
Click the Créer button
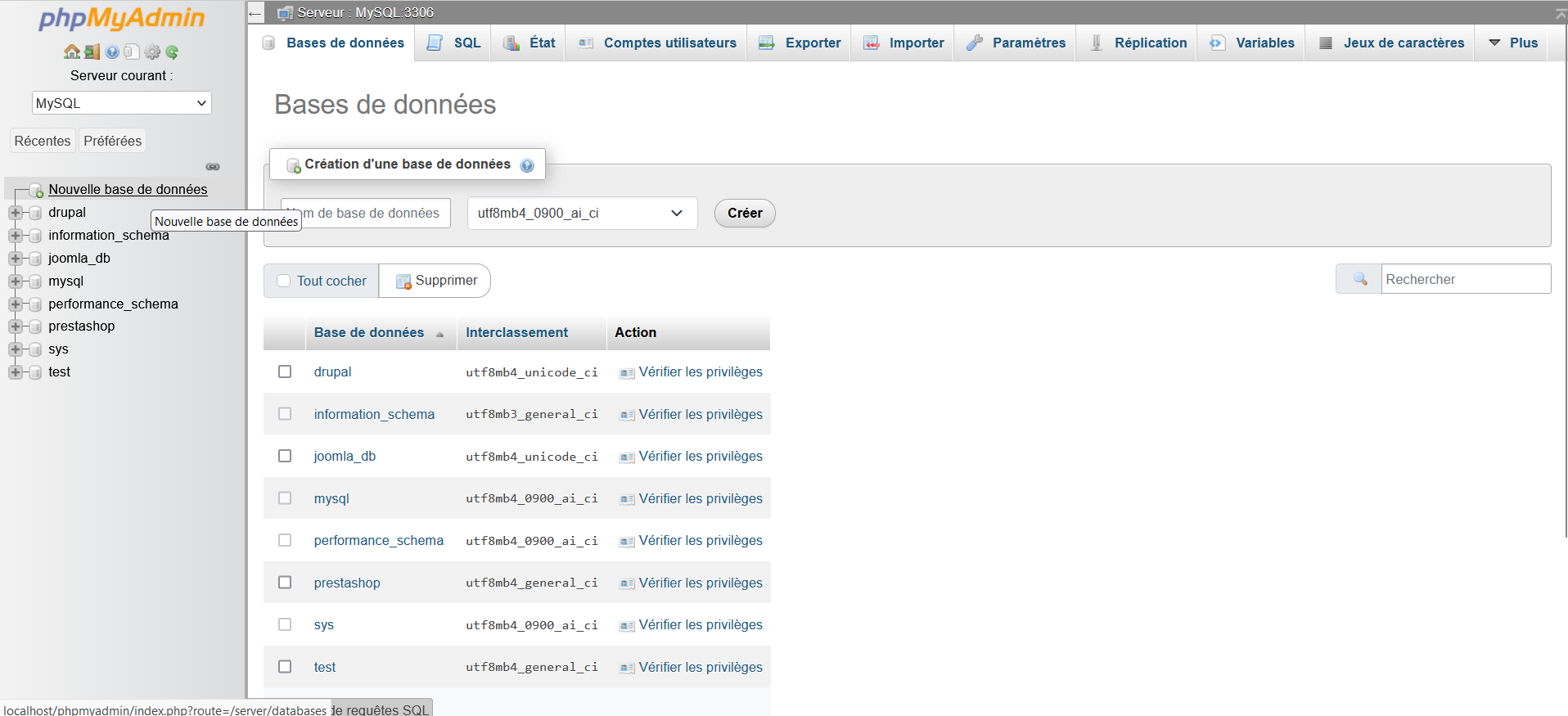(x=745, y=213)
